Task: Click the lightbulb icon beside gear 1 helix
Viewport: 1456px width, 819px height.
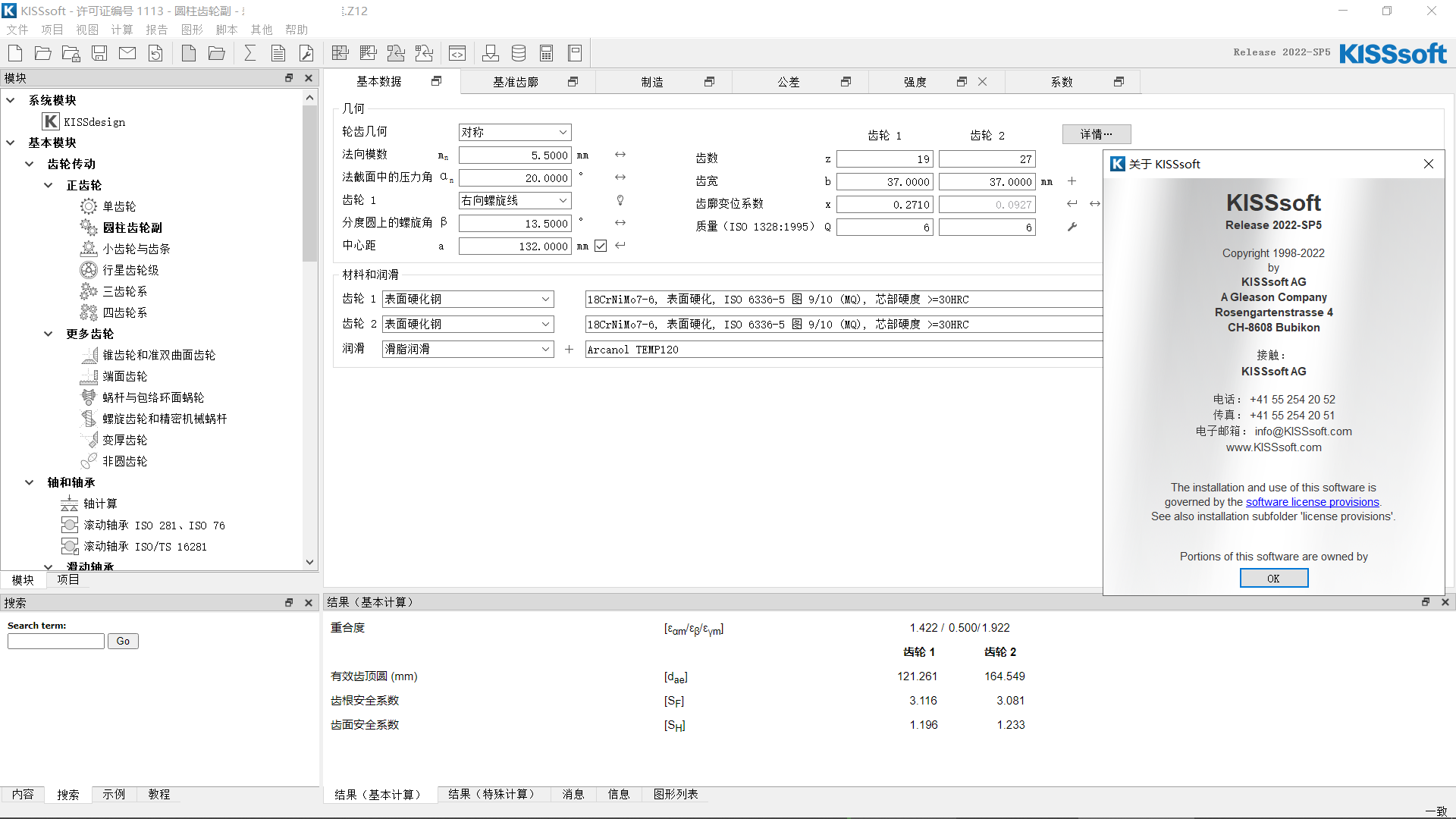Action: click(x=620, y=200)
